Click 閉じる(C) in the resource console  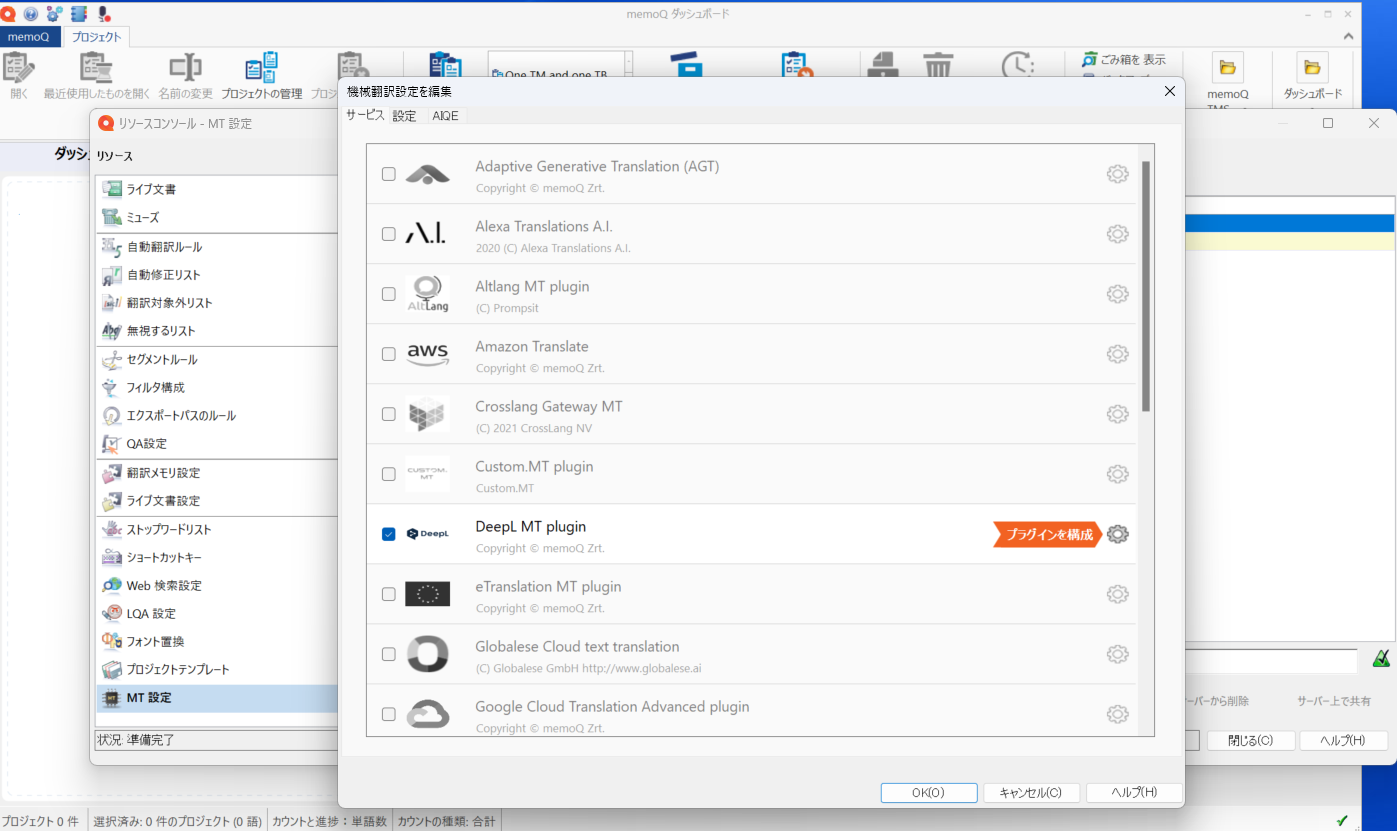(x=1250, y=741)
